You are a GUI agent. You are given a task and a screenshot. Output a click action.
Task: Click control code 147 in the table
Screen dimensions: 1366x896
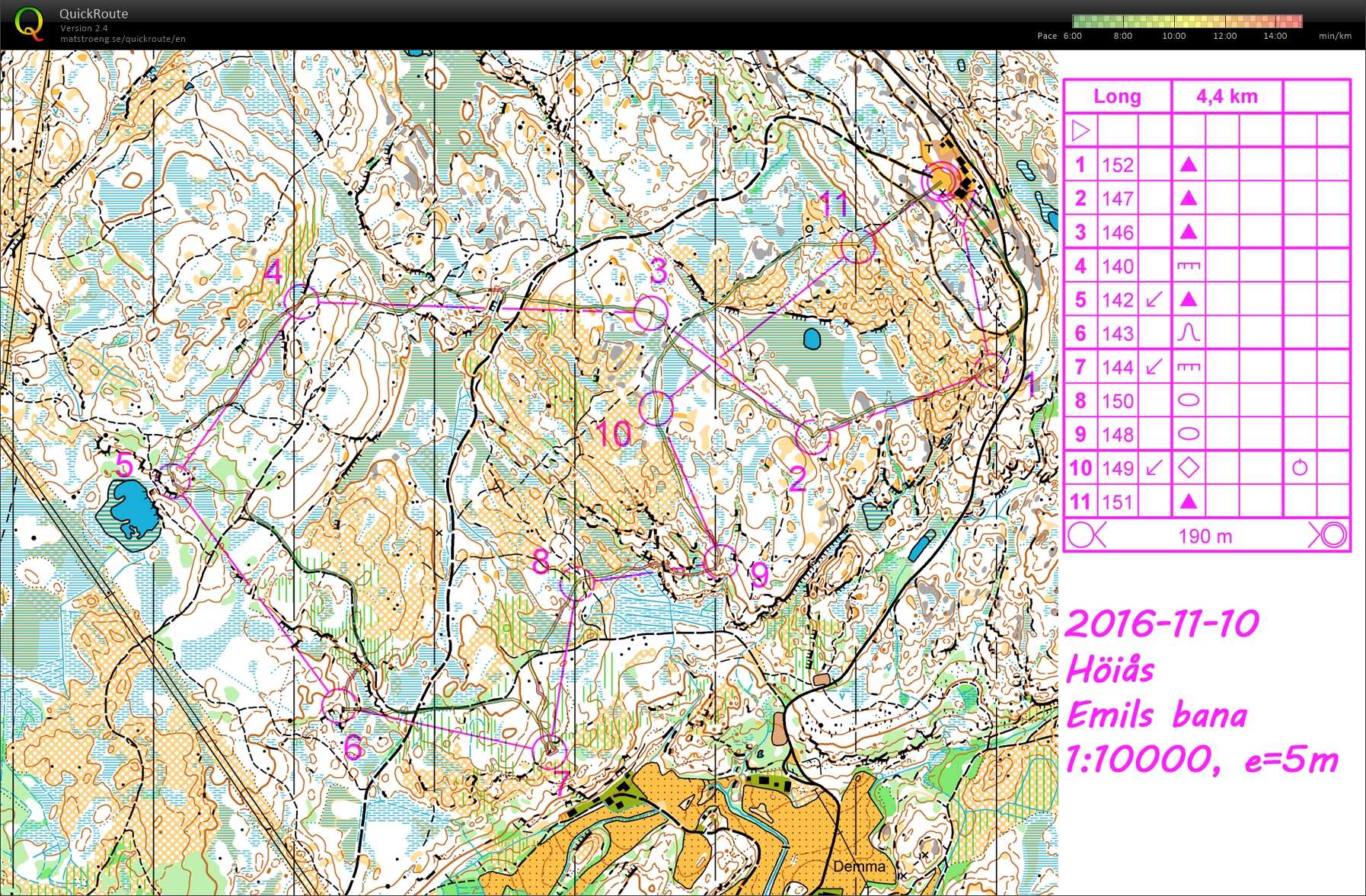tap(1117, 199)
